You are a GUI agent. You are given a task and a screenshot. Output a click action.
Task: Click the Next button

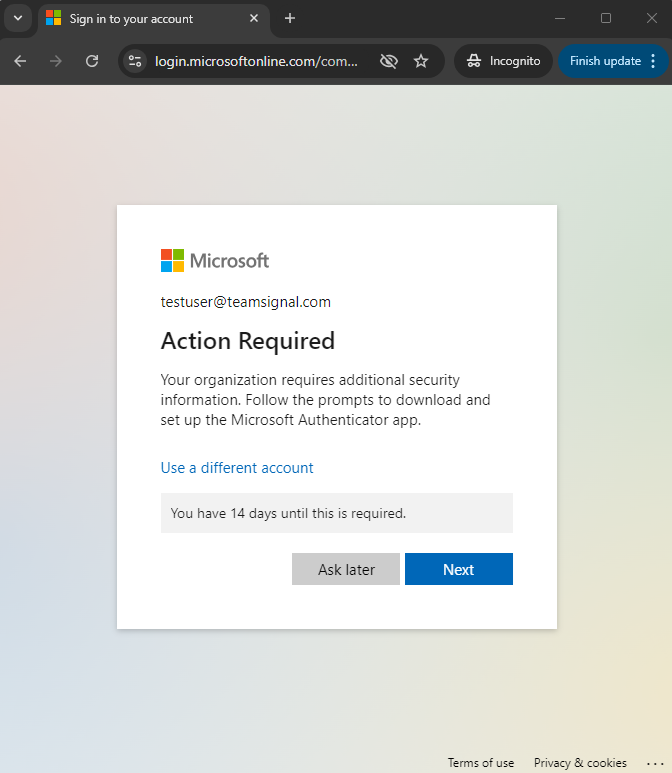(x=459, y=569)
